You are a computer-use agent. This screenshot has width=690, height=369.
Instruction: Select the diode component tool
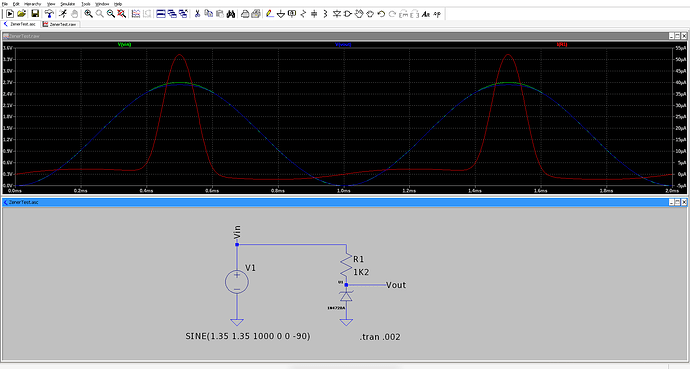337,14
